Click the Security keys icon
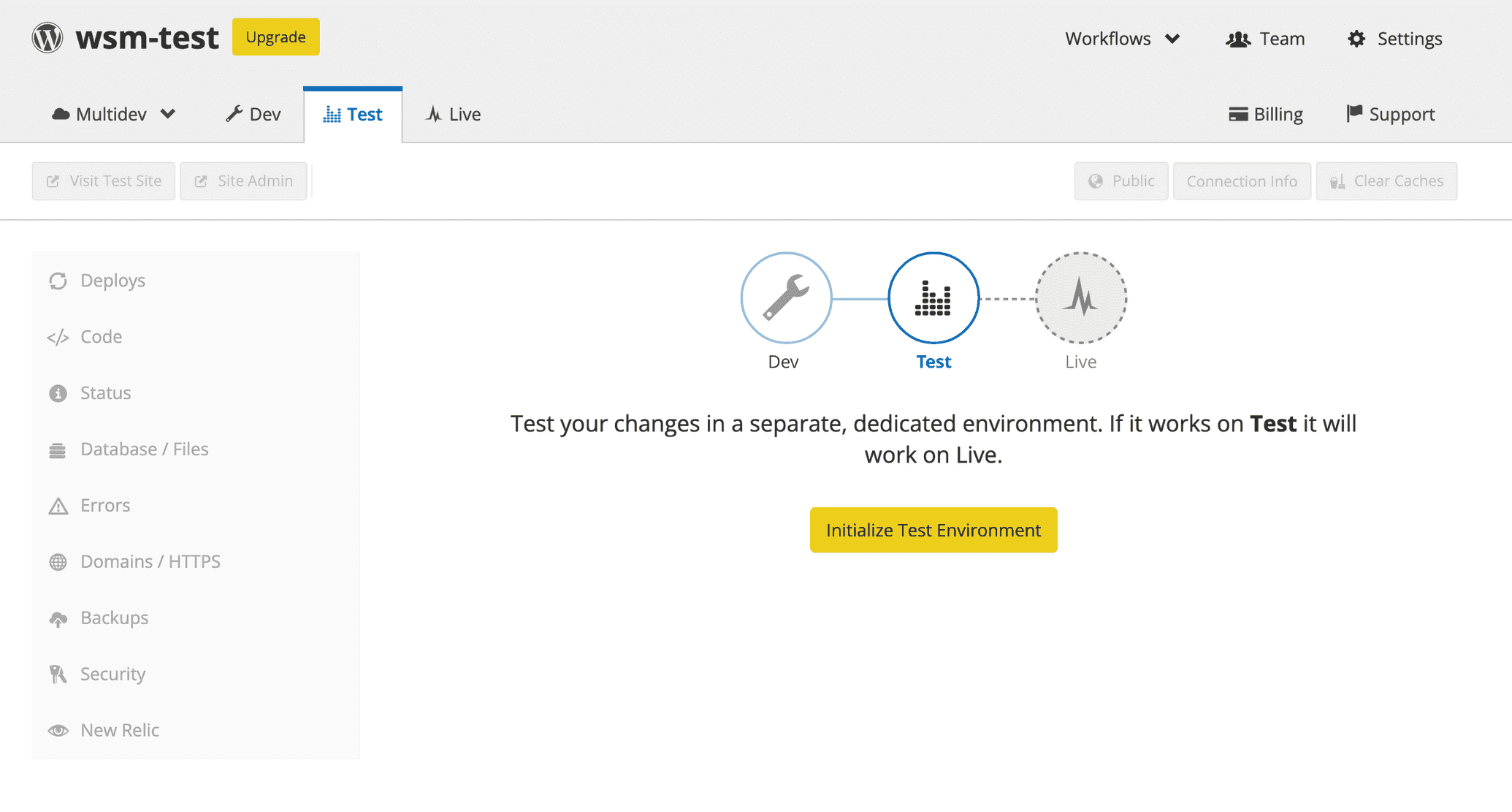The image size is (1512, 812). 58,674
